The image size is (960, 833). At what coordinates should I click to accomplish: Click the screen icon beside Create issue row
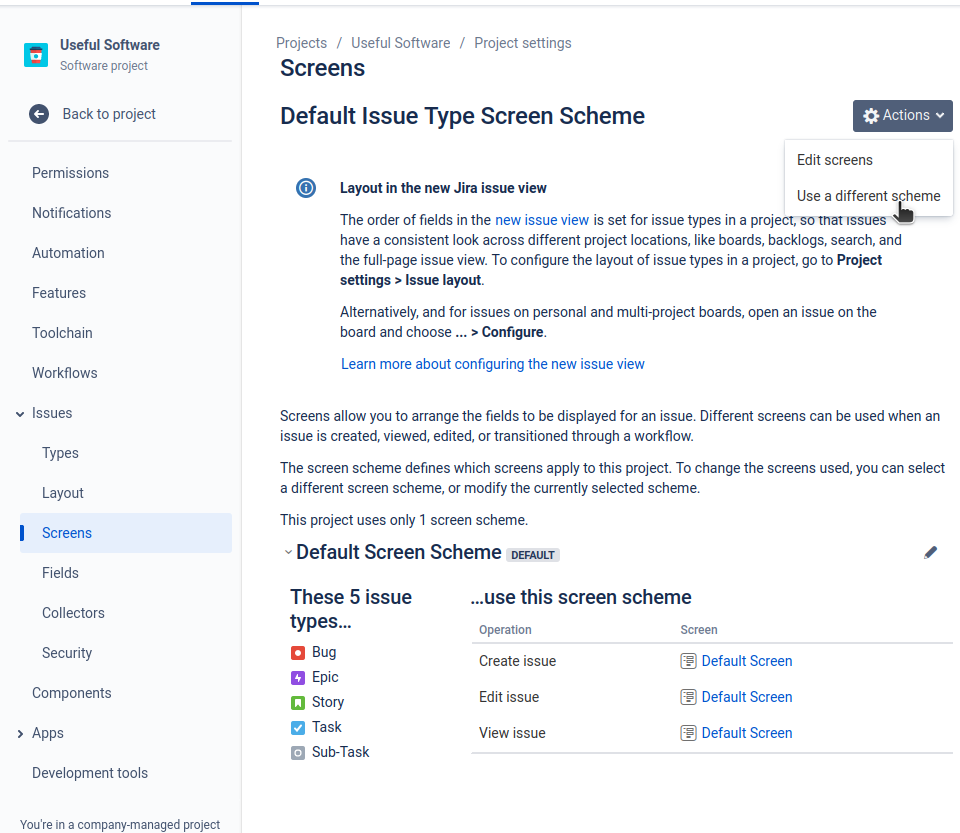click(688, 660)
